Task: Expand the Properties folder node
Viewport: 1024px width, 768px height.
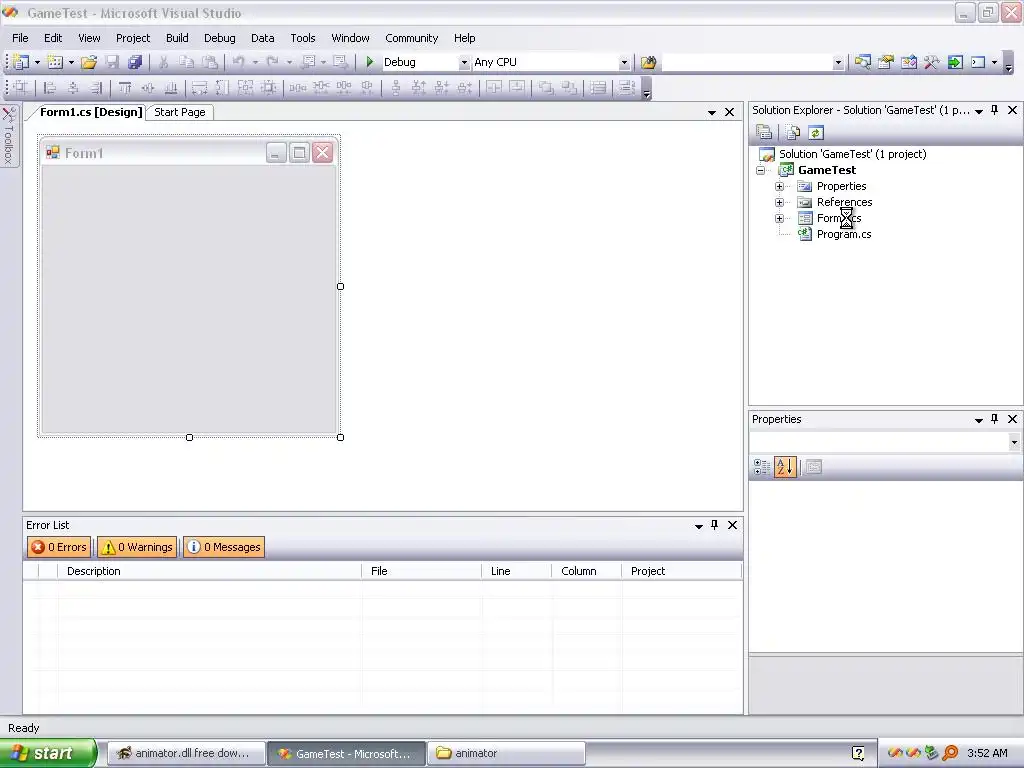Action: pyautogui.click(x=779, y=186)
